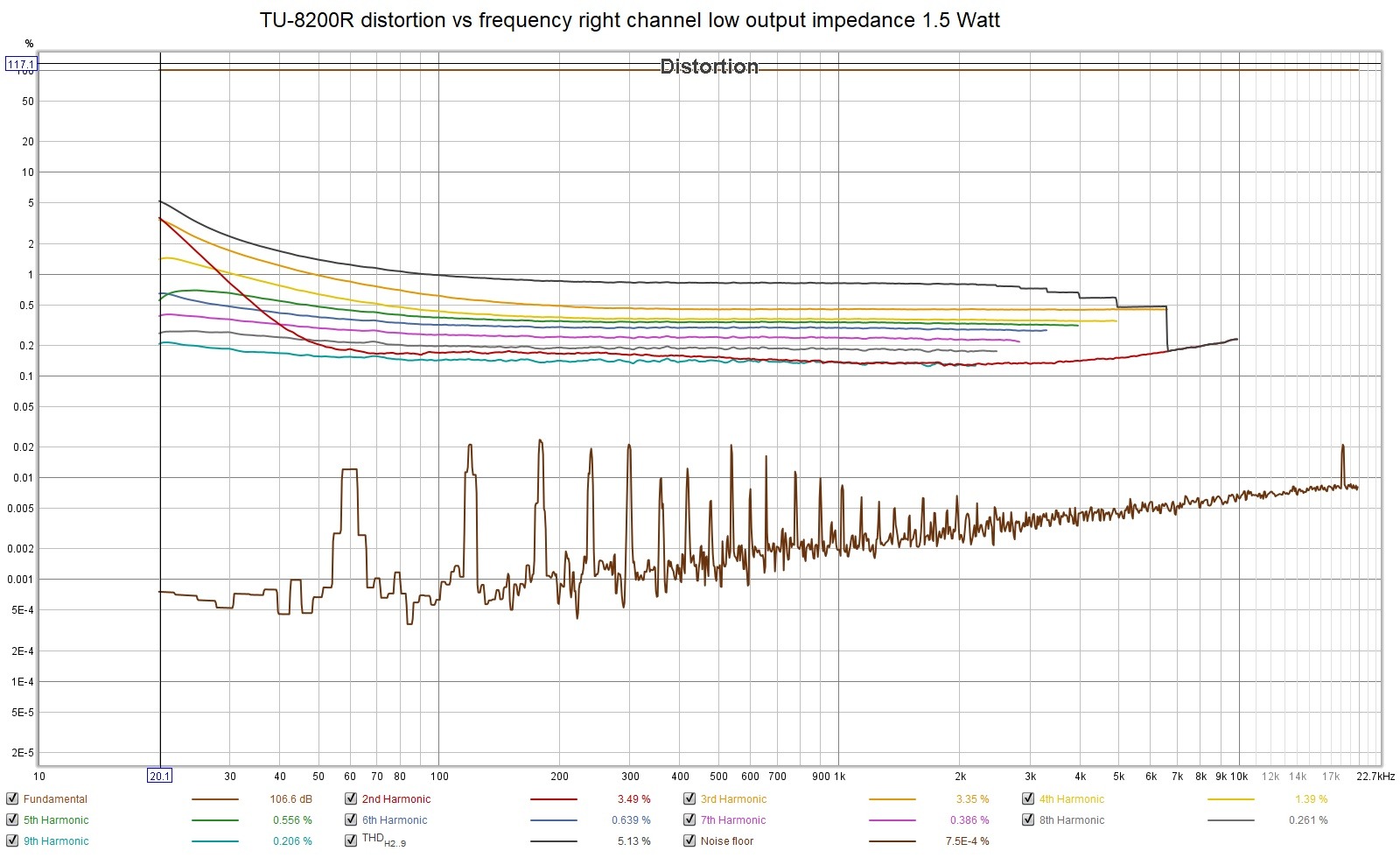Viewport: 1400px width, 858px height.
Task: Hide the 6th Harmonic trace checkbox
Action: (351, 819)
